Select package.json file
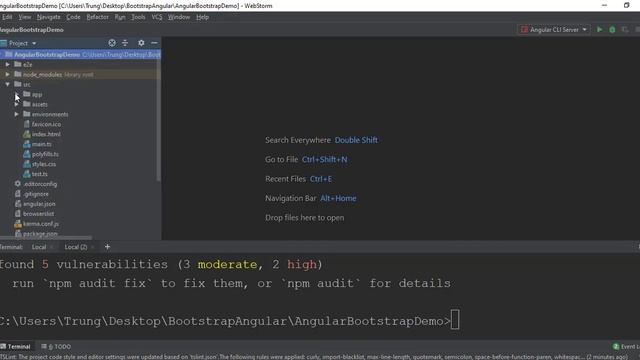Viewport: 640px width, 360px height. click(40, 233)
